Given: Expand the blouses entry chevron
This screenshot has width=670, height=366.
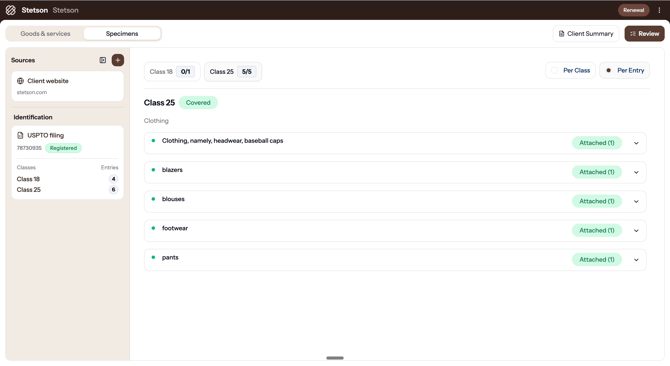Looking at the screenshot, I should coord(636,201).
